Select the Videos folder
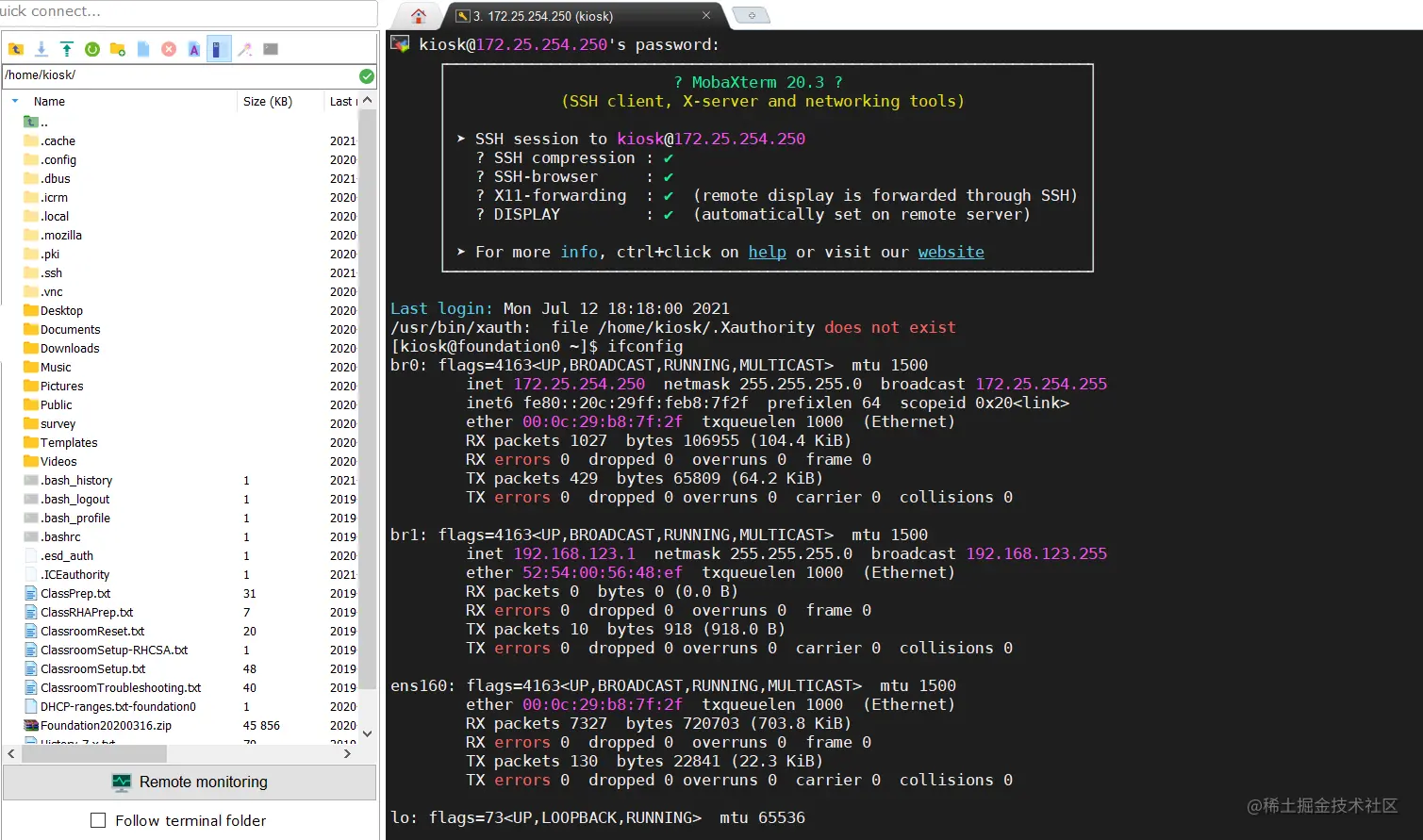This screenshot has height=840, width=1423. click(x=50, y=461)
